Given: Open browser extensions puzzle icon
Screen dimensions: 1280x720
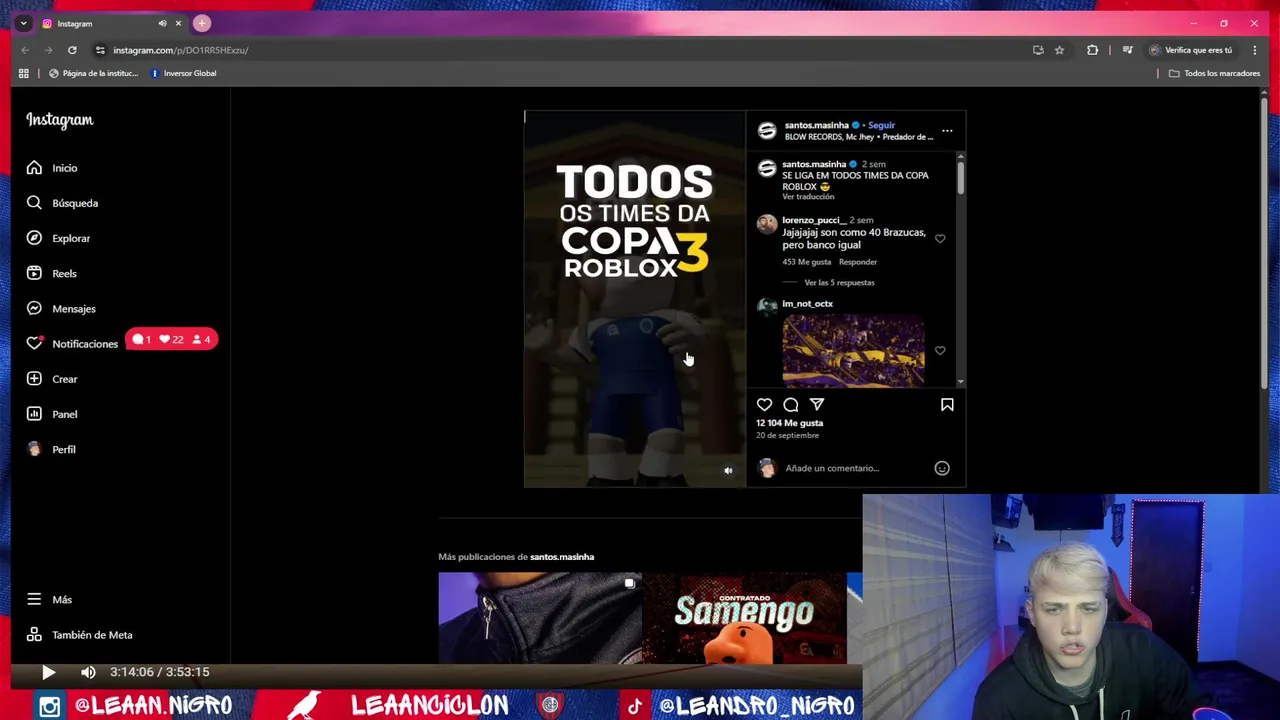Looking at the screenshot, I should (1092, 50).
